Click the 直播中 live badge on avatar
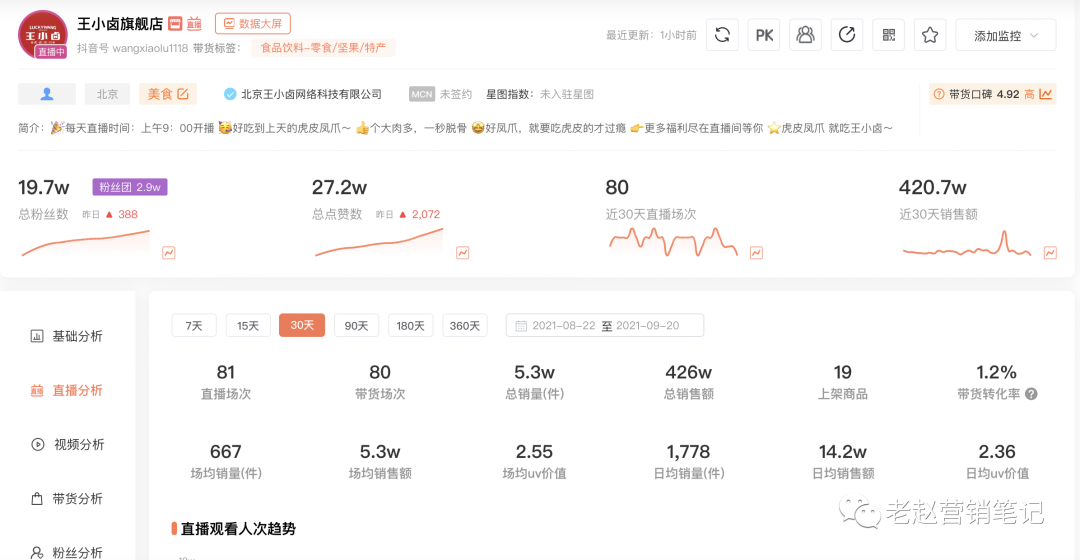 51,52
